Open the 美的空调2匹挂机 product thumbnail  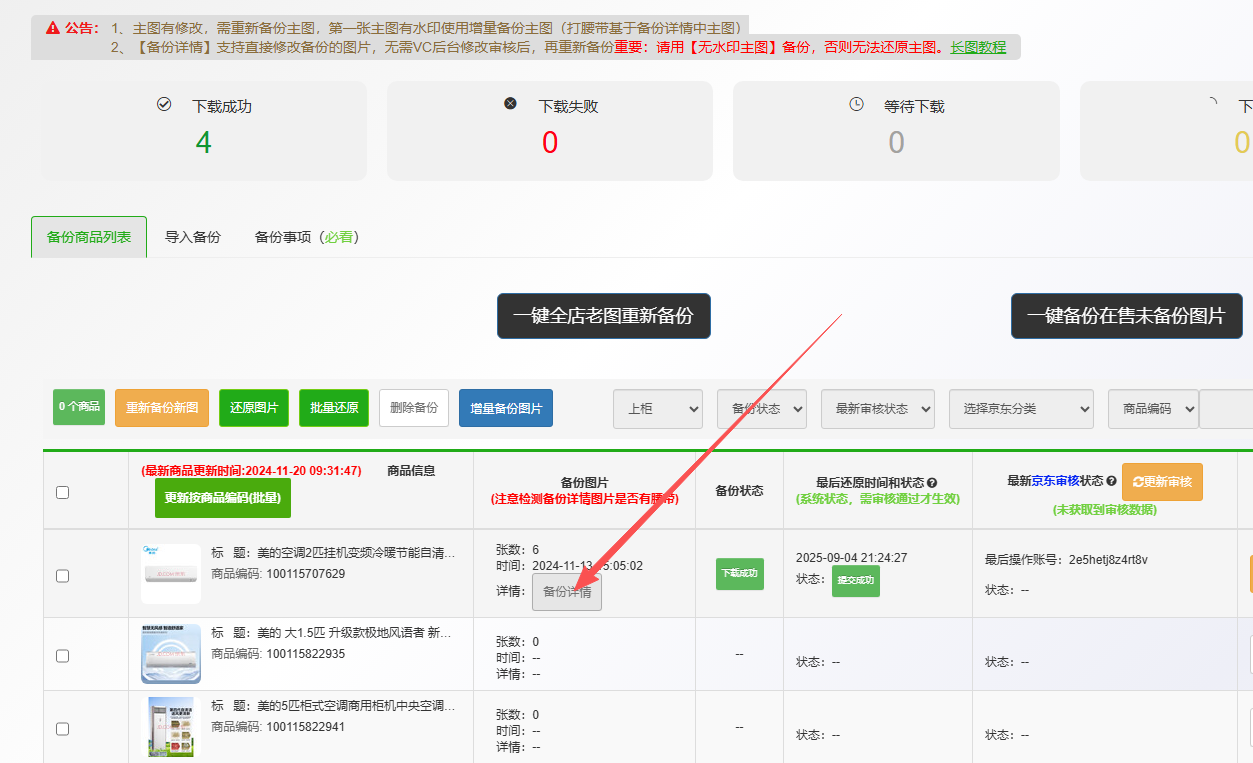click(170, 574)
